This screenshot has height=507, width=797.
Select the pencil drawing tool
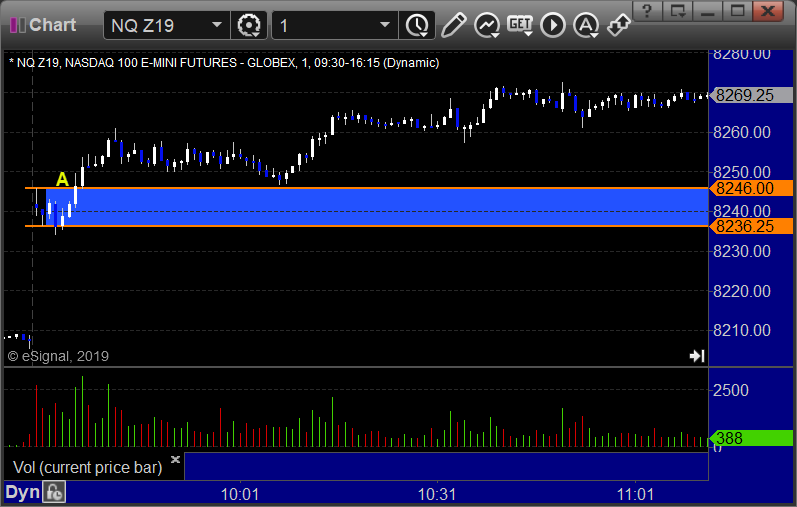point(453,25)
